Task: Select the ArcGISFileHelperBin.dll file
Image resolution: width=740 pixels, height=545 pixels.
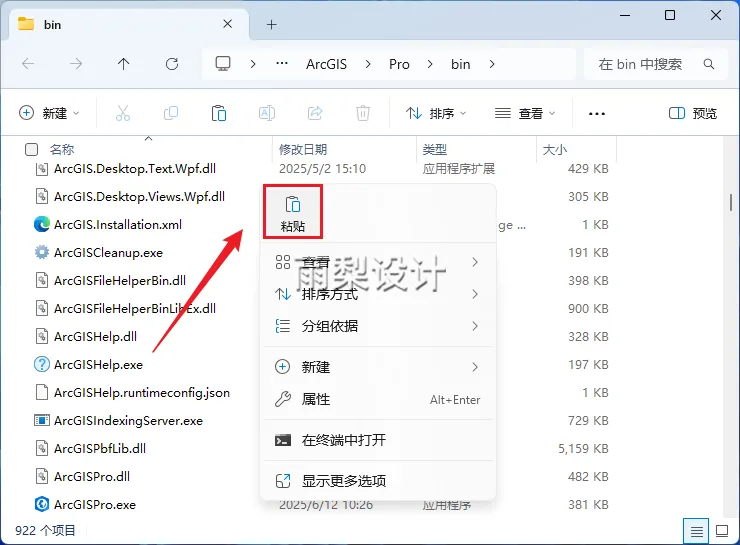Action: click(120, 280)
